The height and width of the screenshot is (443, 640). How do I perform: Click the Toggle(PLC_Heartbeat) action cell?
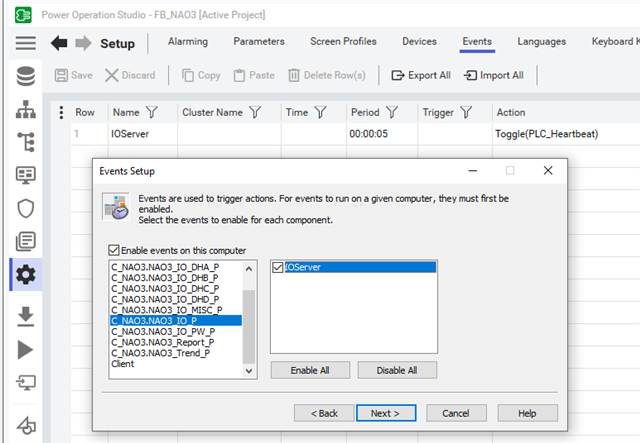click(566, 134)
